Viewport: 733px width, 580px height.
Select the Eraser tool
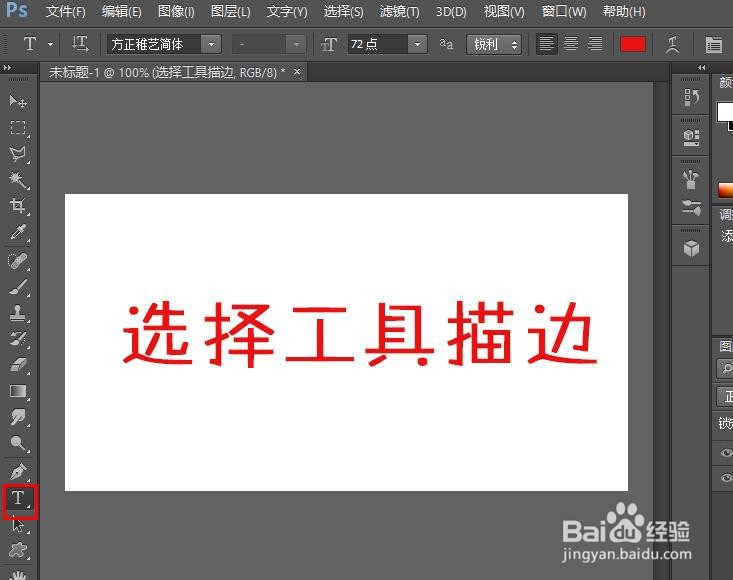tap(18, 365)
